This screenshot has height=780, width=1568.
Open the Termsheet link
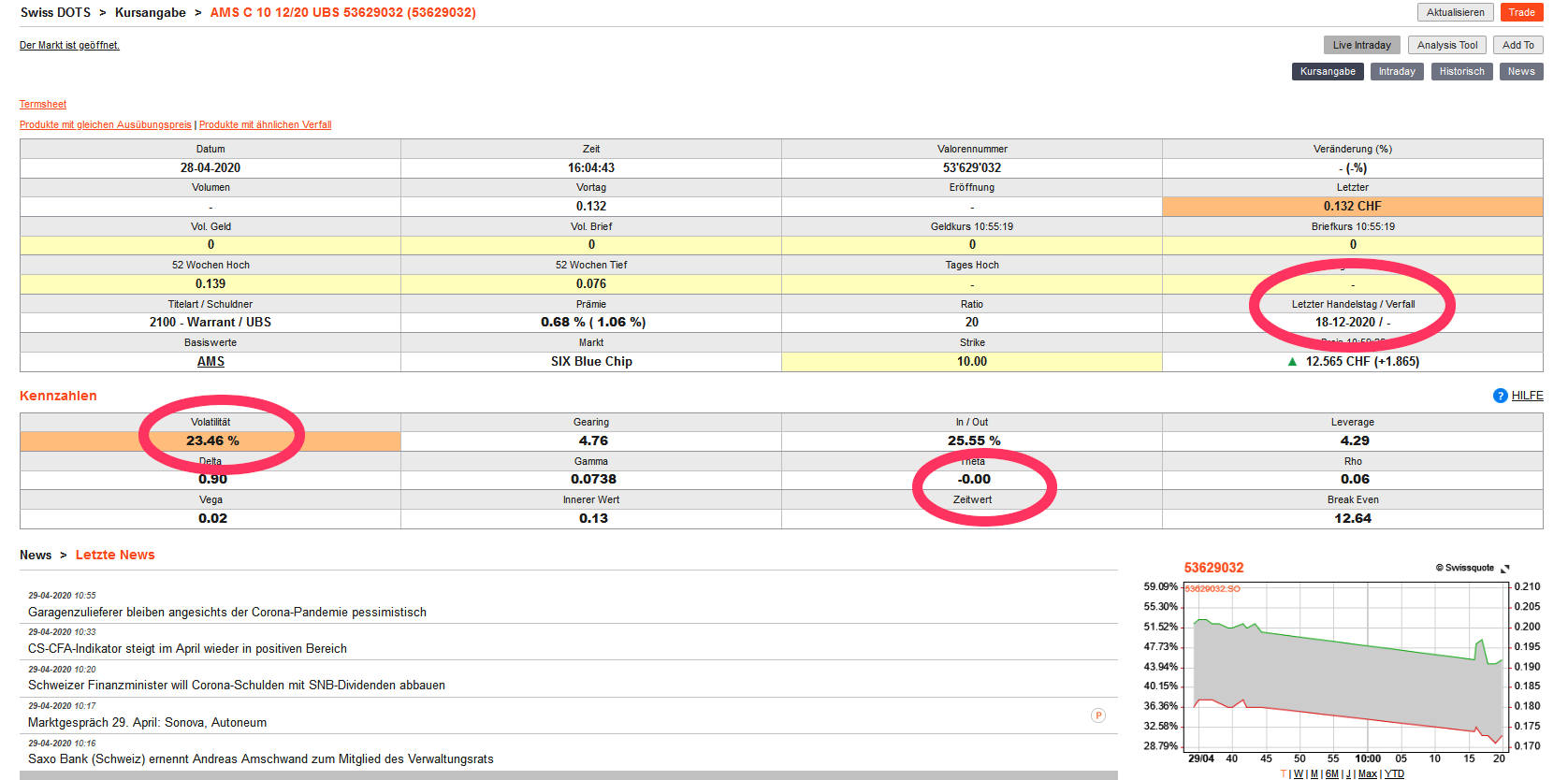tap(43, 104)
